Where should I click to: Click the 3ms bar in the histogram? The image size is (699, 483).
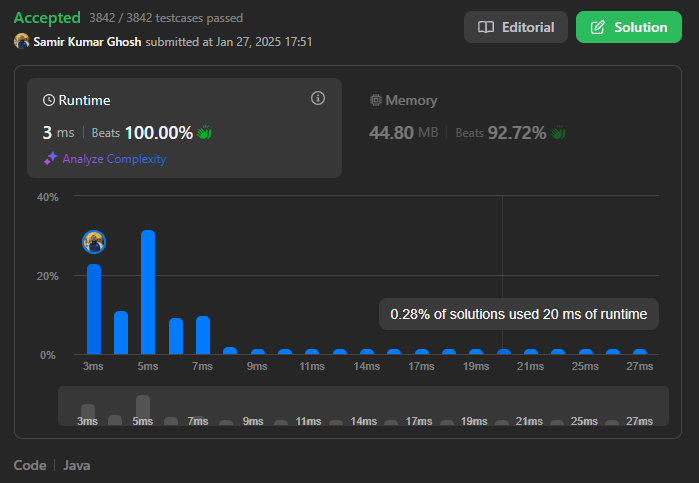click(94, 308)
